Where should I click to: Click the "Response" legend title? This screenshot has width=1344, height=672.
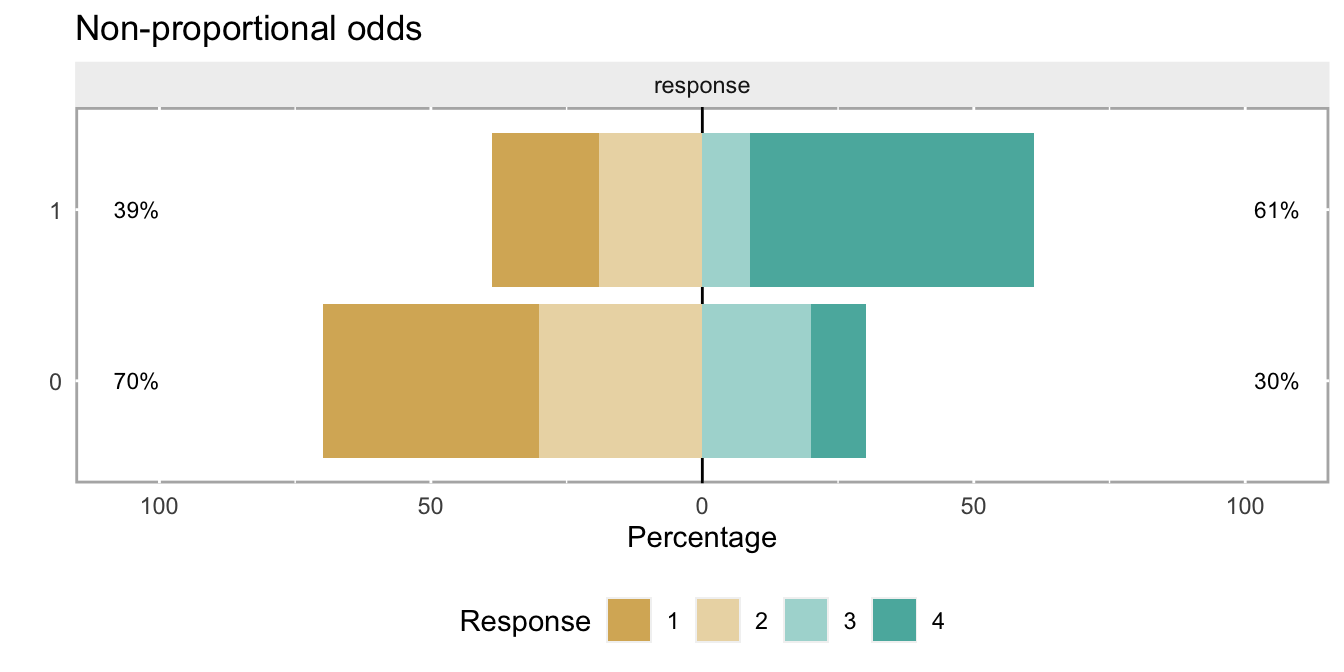(525, 622)
